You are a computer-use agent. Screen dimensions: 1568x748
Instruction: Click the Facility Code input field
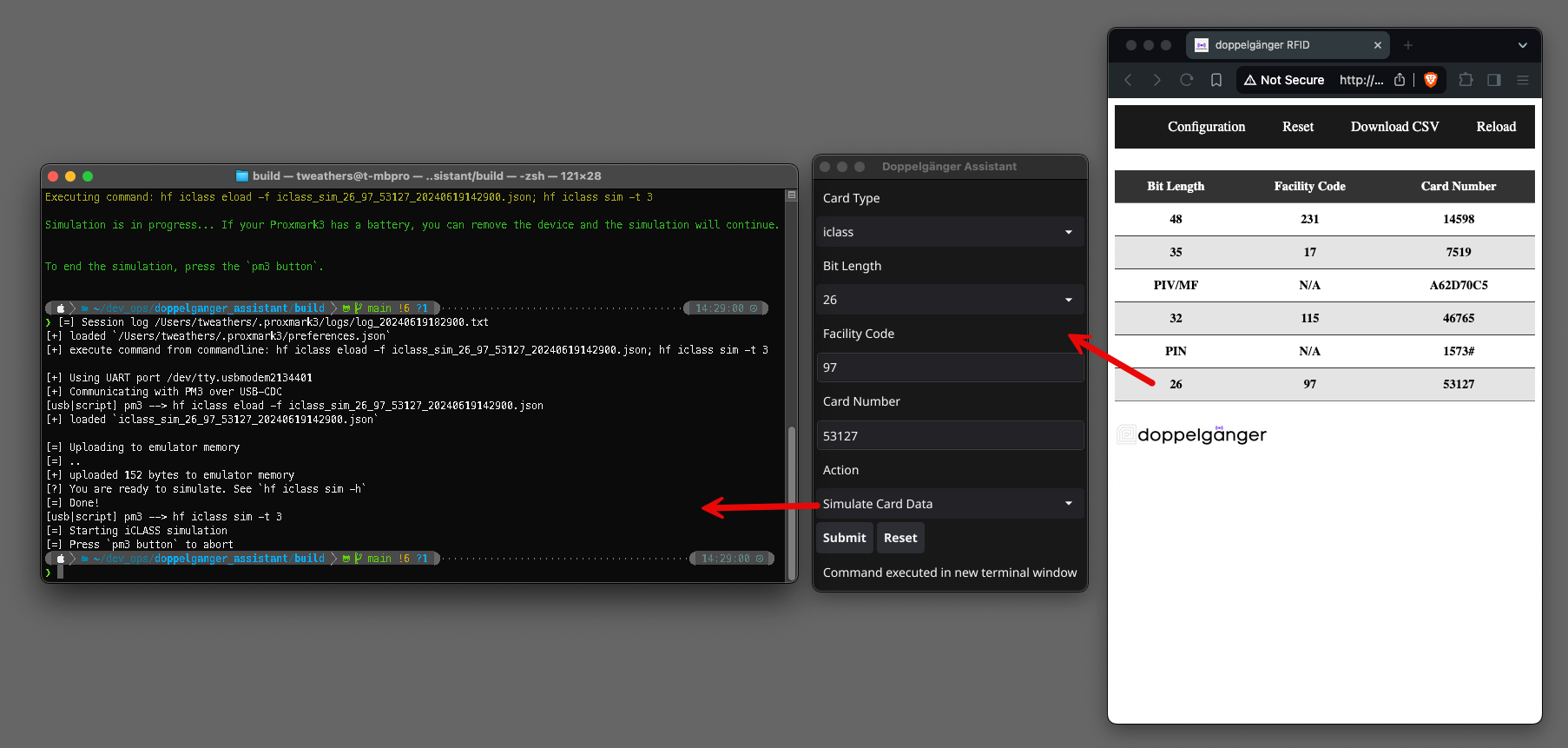pyautogui.click(x=950, y=367)
